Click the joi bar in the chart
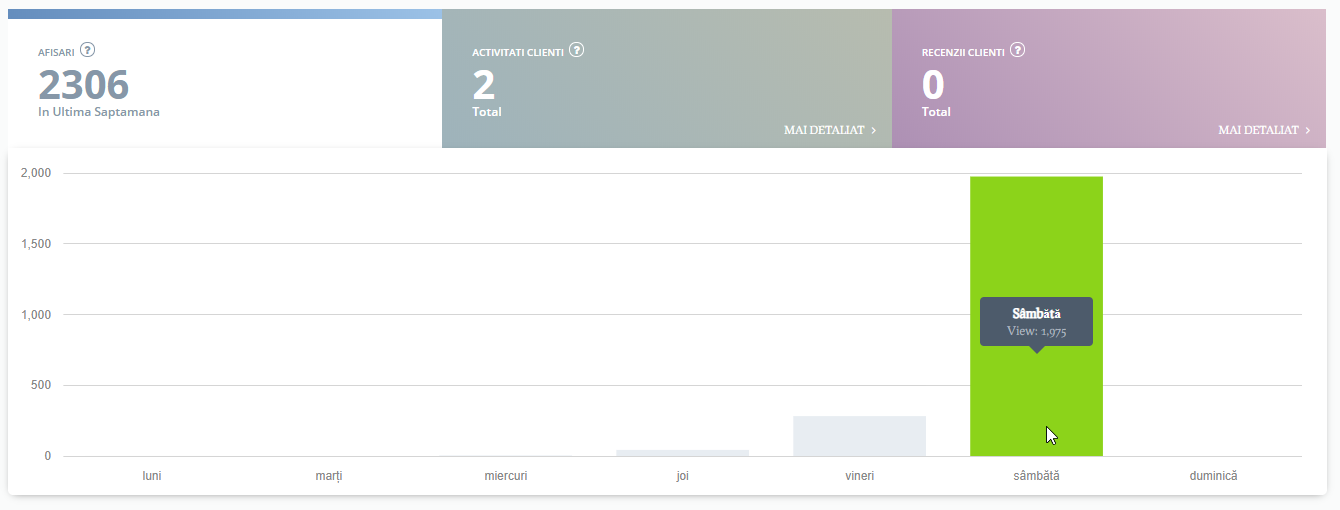 pyautogui.click(x=682, y=453)
